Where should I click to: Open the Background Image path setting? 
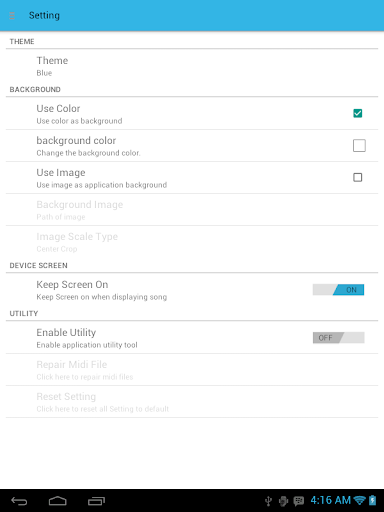(192, 210)
